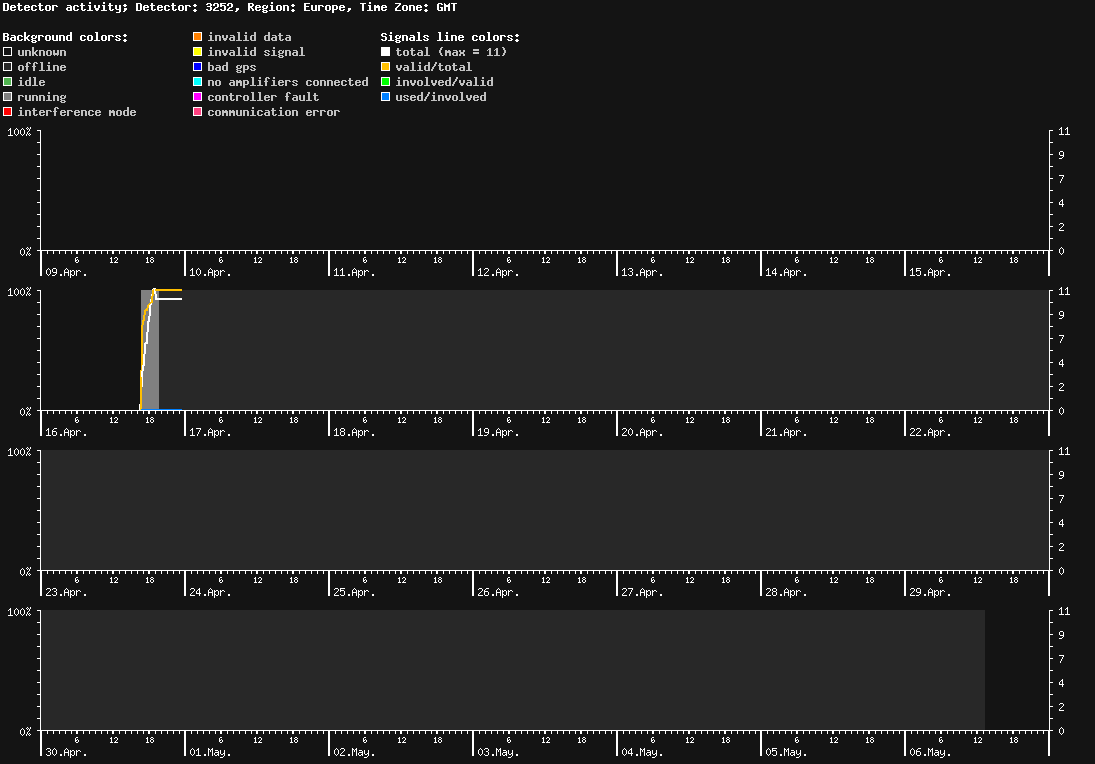Screen dimensions: 1095x764
Task: Click the gray 'running' legend swatch
Action: 8,97
